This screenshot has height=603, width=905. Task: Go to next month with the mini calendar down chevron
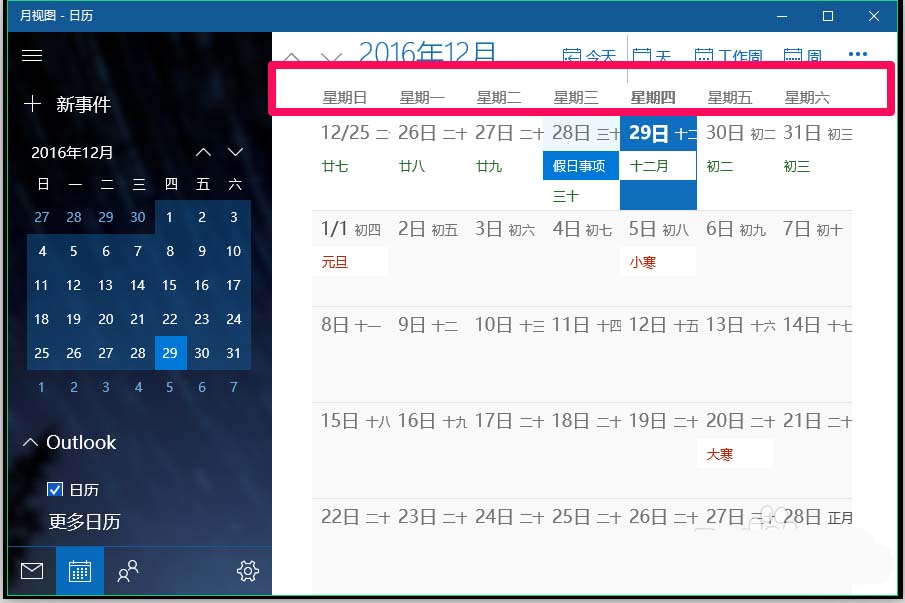[x=234, y=152]
